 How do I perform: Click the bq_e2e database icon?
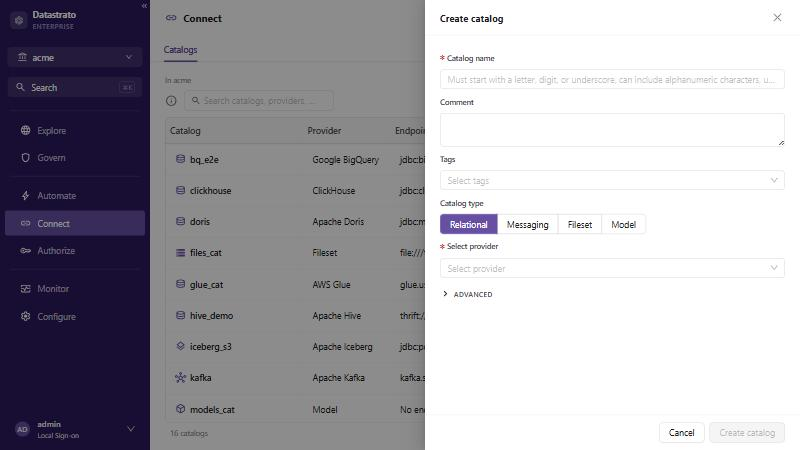181,159
